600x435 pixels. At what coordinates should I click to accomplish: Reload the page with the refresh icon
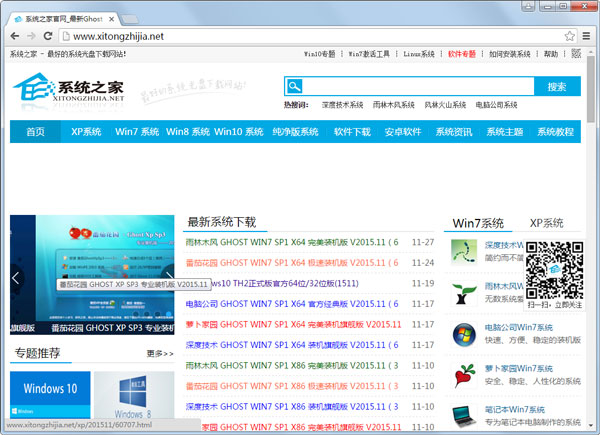pos(48,36)
